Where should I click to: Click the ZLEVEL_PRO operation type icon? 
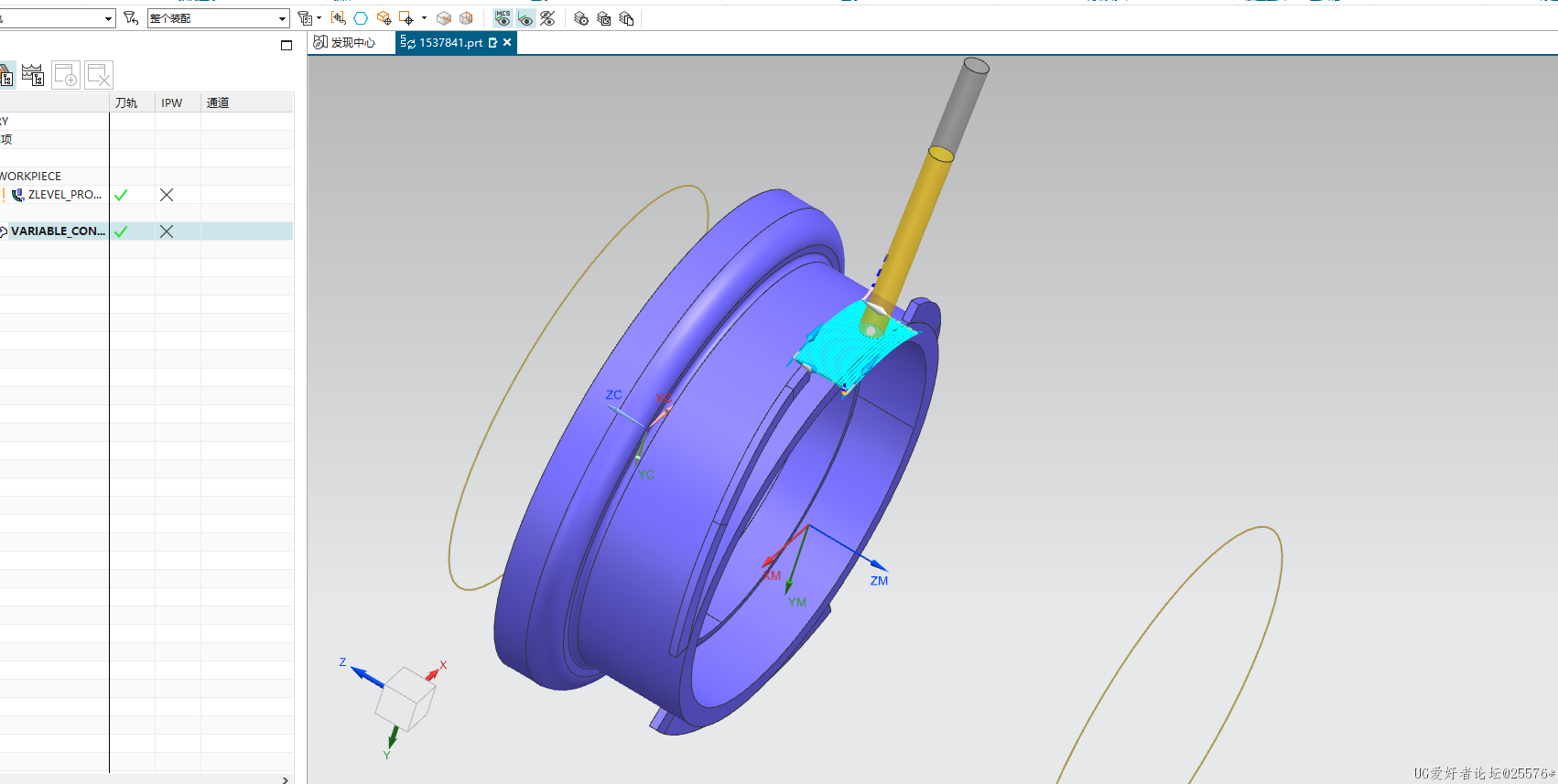pyautogui.click(x=17, y=195)
